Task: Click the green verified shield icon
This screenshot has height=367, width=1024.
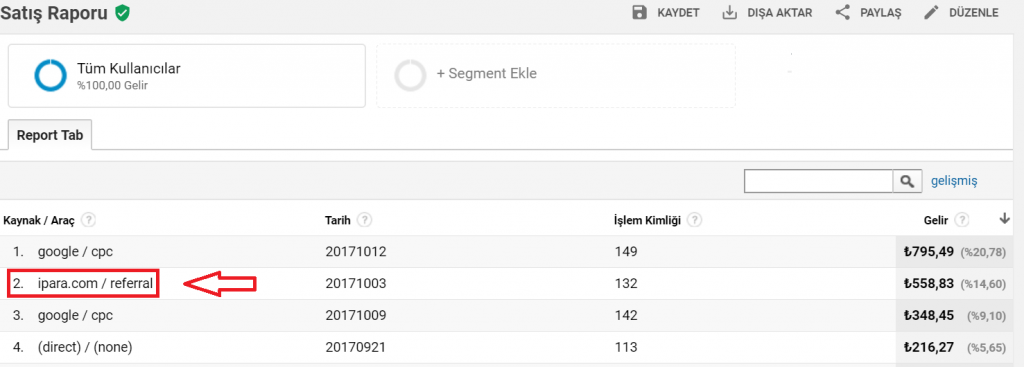Action: 121,12
